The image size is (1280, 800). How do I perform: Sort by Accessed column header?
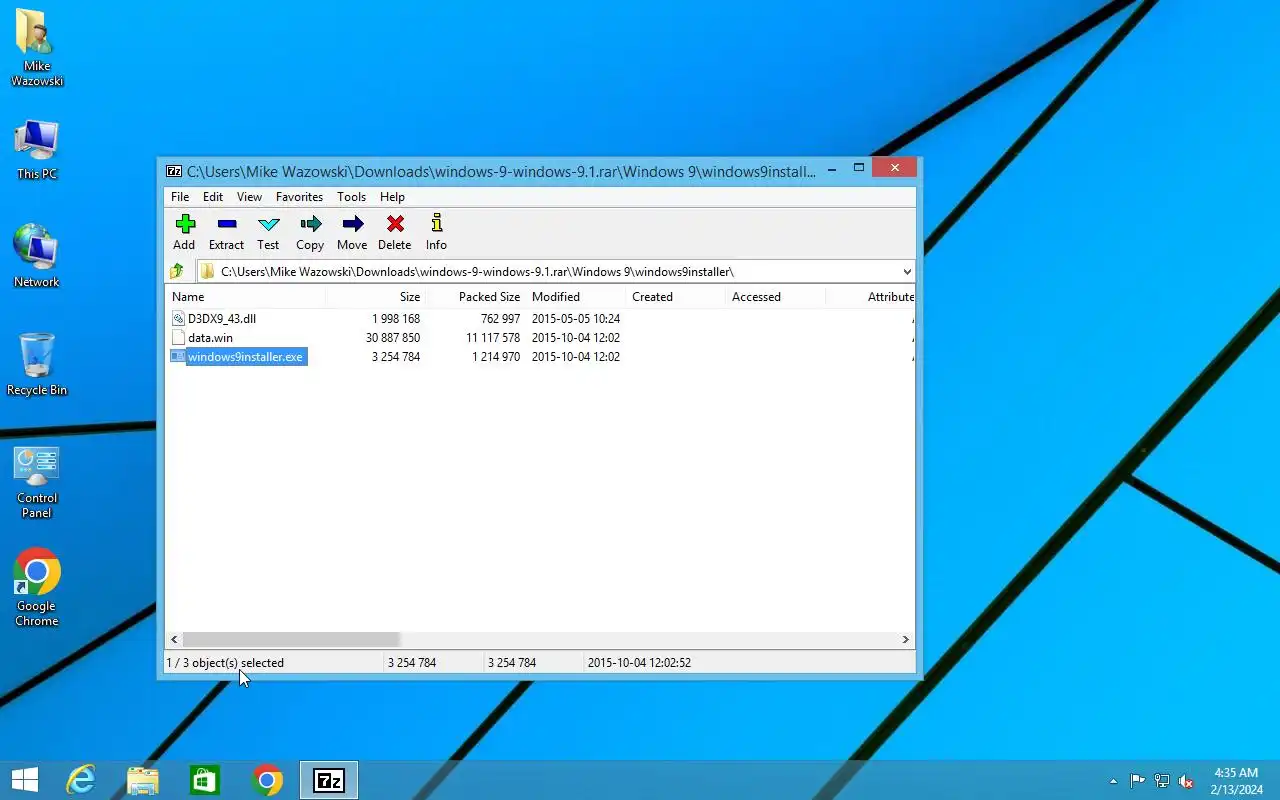click(x=776, y=297)
